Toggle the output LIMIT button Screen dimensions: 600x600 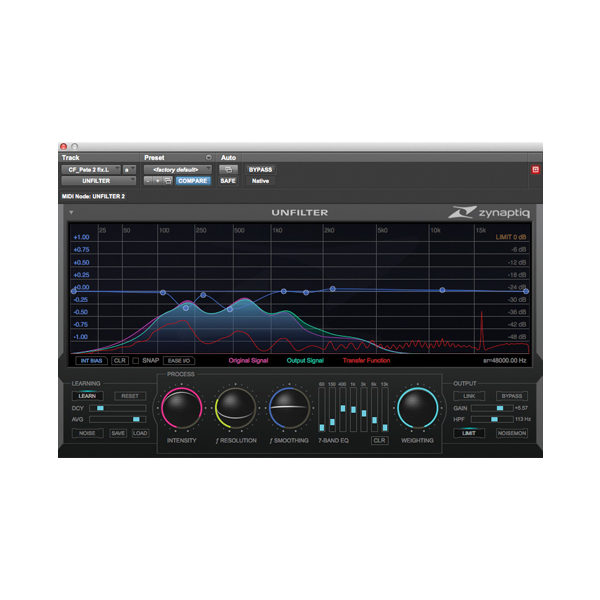point(469,433)
